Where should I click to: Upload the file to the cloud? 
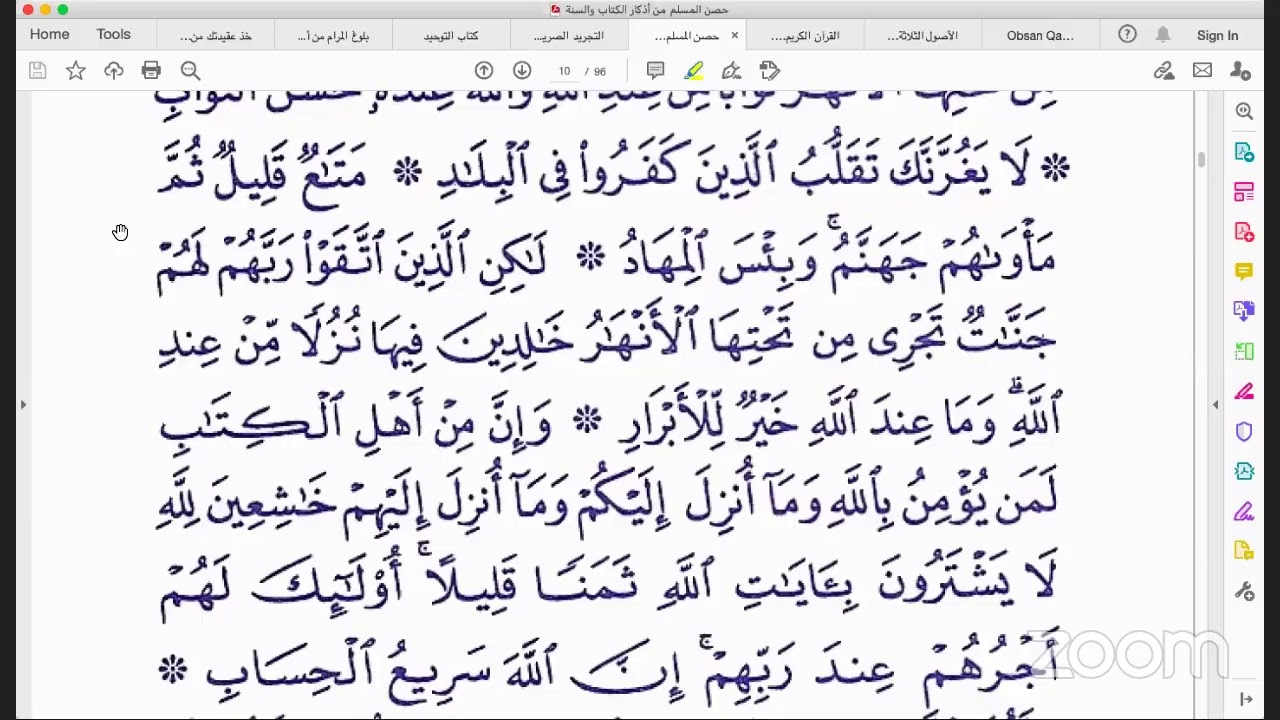(x=114, y=70)
